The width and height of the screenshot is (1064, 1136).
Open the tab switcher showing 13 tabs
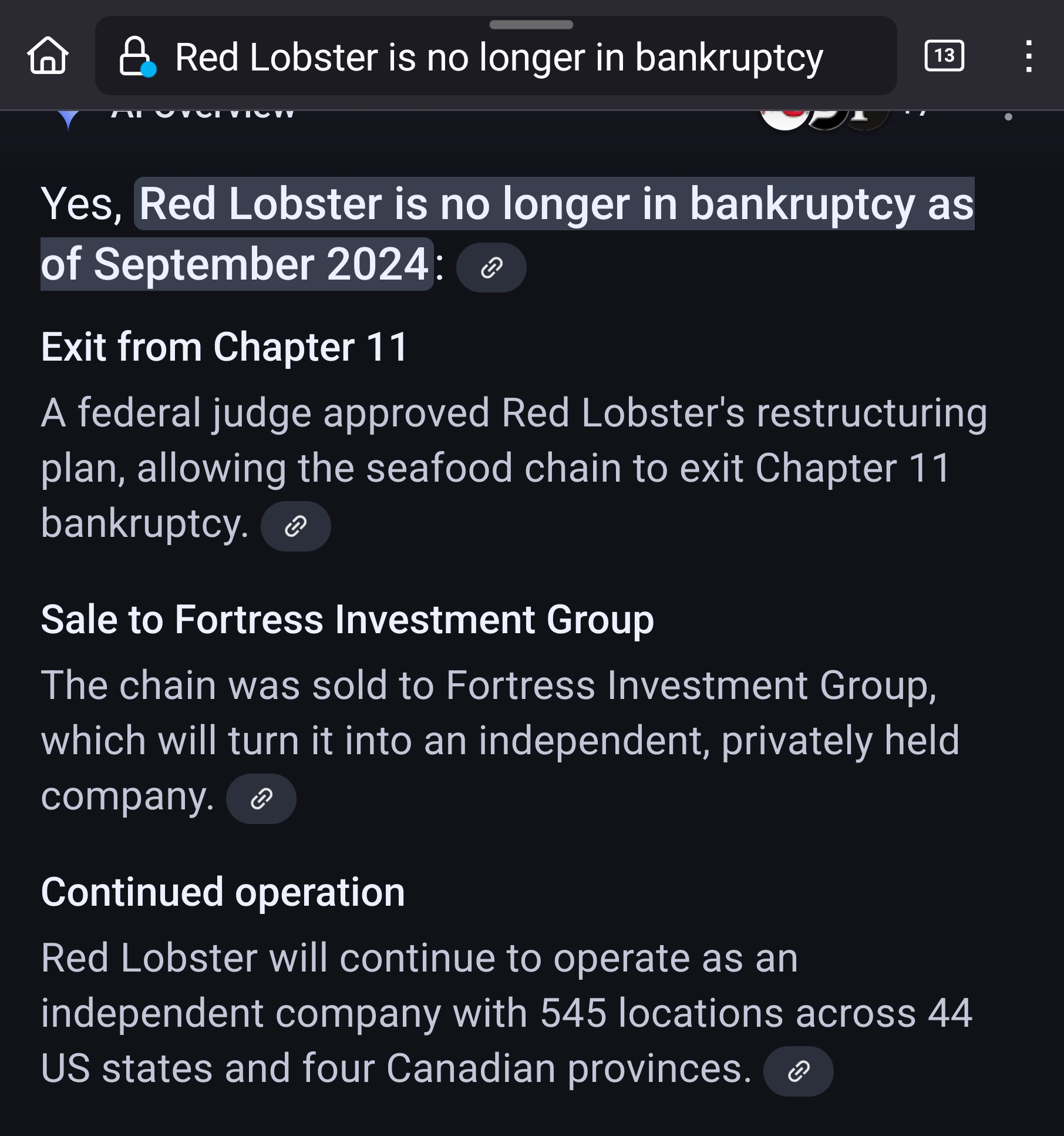[x=944, y=56]
